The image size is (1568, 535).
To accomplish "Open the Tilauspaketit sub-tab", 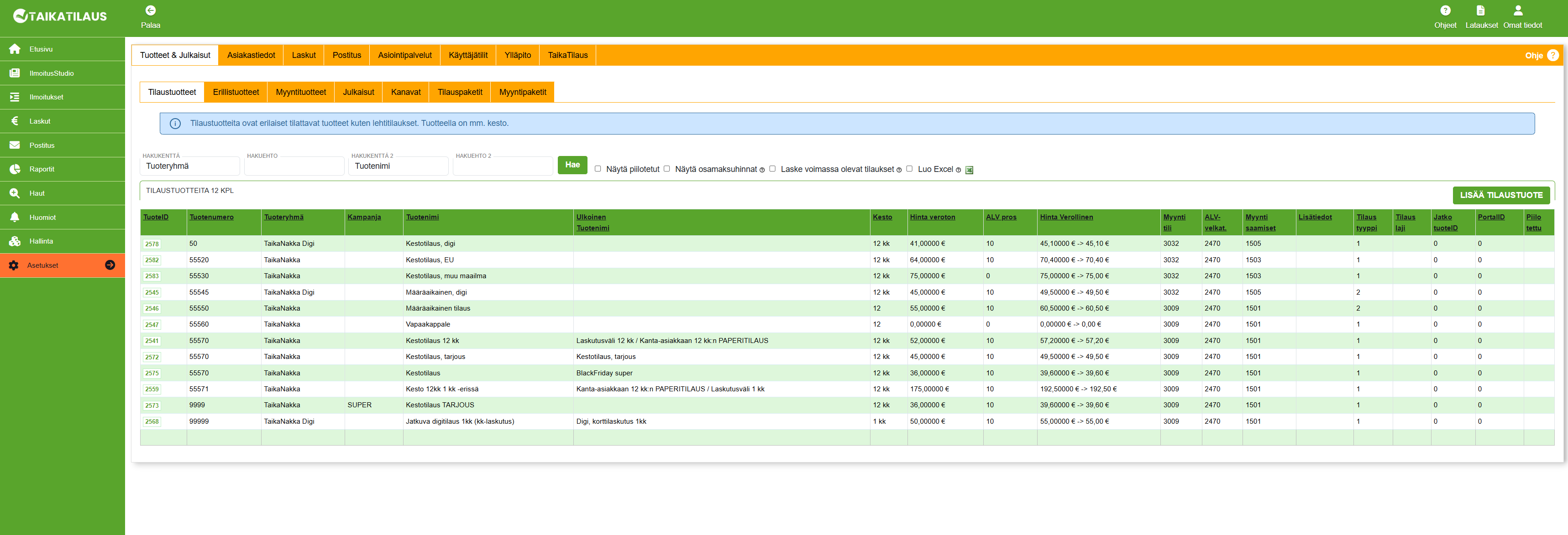I will tap(460, 93).
